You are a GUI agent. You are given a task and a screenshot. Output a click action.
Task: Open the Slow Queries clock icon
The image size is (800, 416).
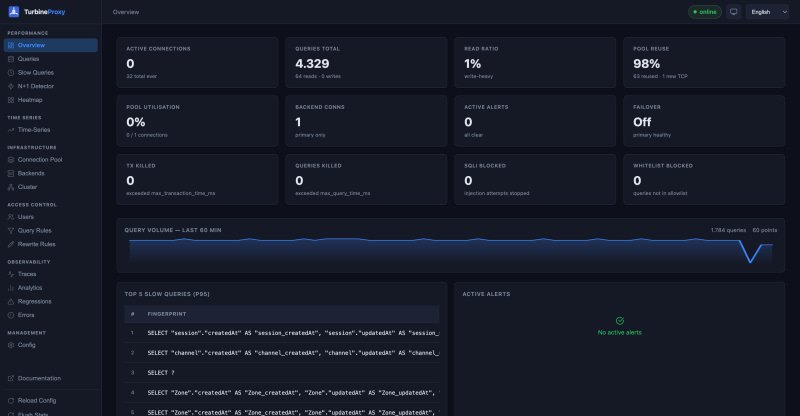(11, 72)
